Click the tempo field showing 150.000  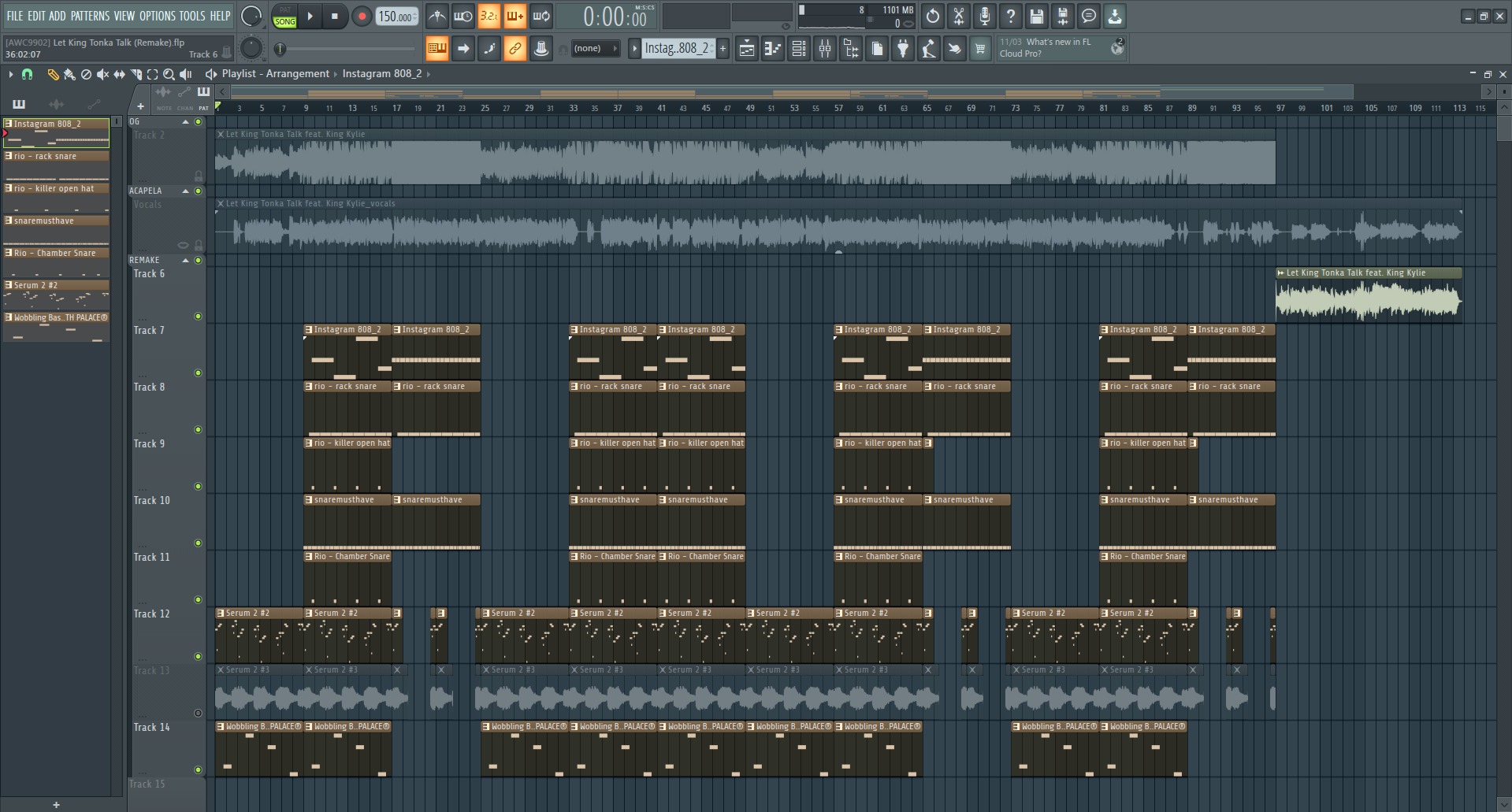click(x=397, y=16)
